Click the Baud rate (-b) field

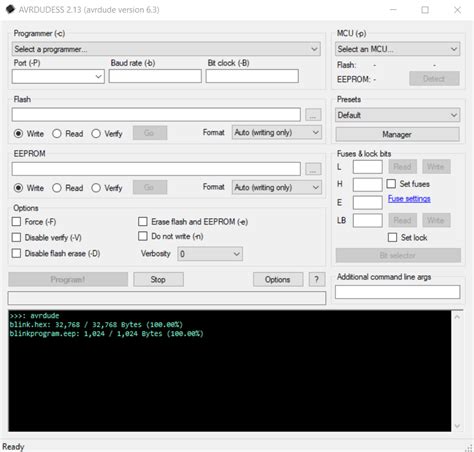pyautogui.click(x=155, y=76)
